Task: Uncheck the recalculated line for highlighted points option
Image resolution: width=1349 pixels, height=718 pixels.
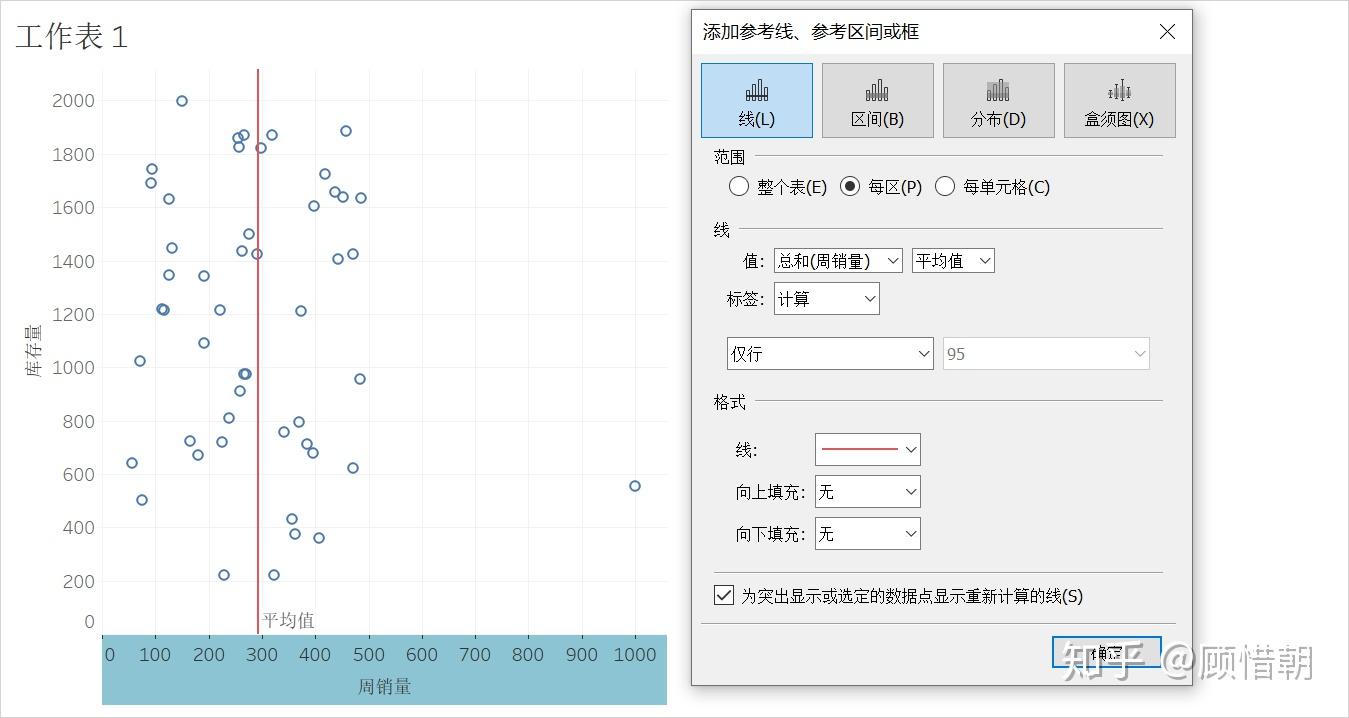Action: [x=722, y=595]
